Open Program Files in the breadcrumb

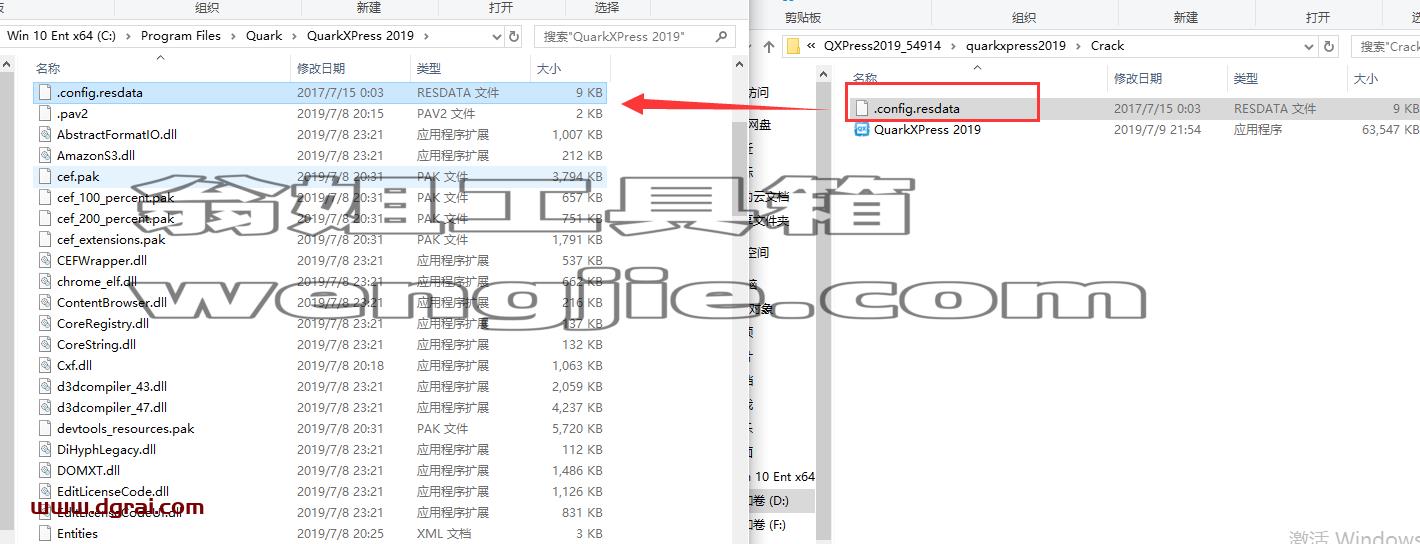(181, 36)
